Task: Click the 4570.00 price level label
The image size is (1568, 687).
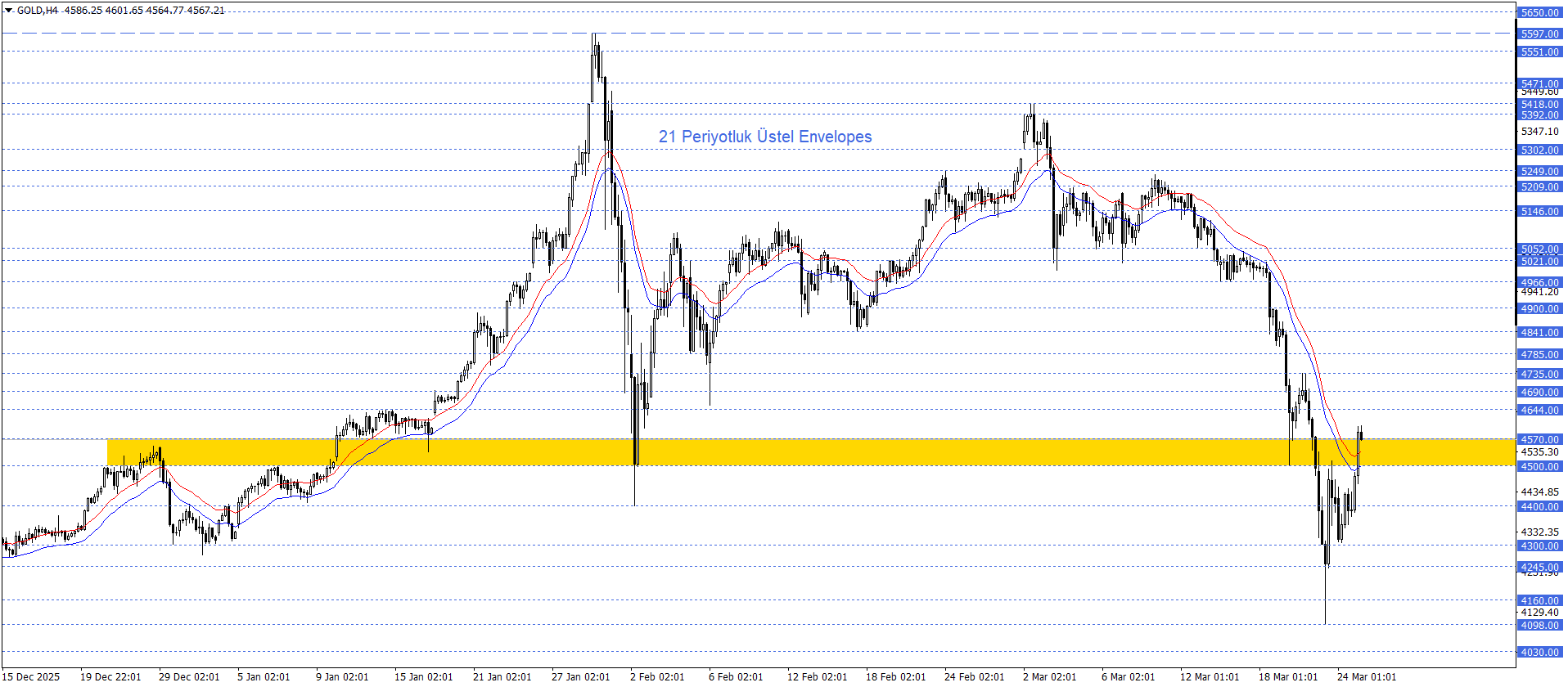Action: pyautogui.click(x=1539, y=440)
